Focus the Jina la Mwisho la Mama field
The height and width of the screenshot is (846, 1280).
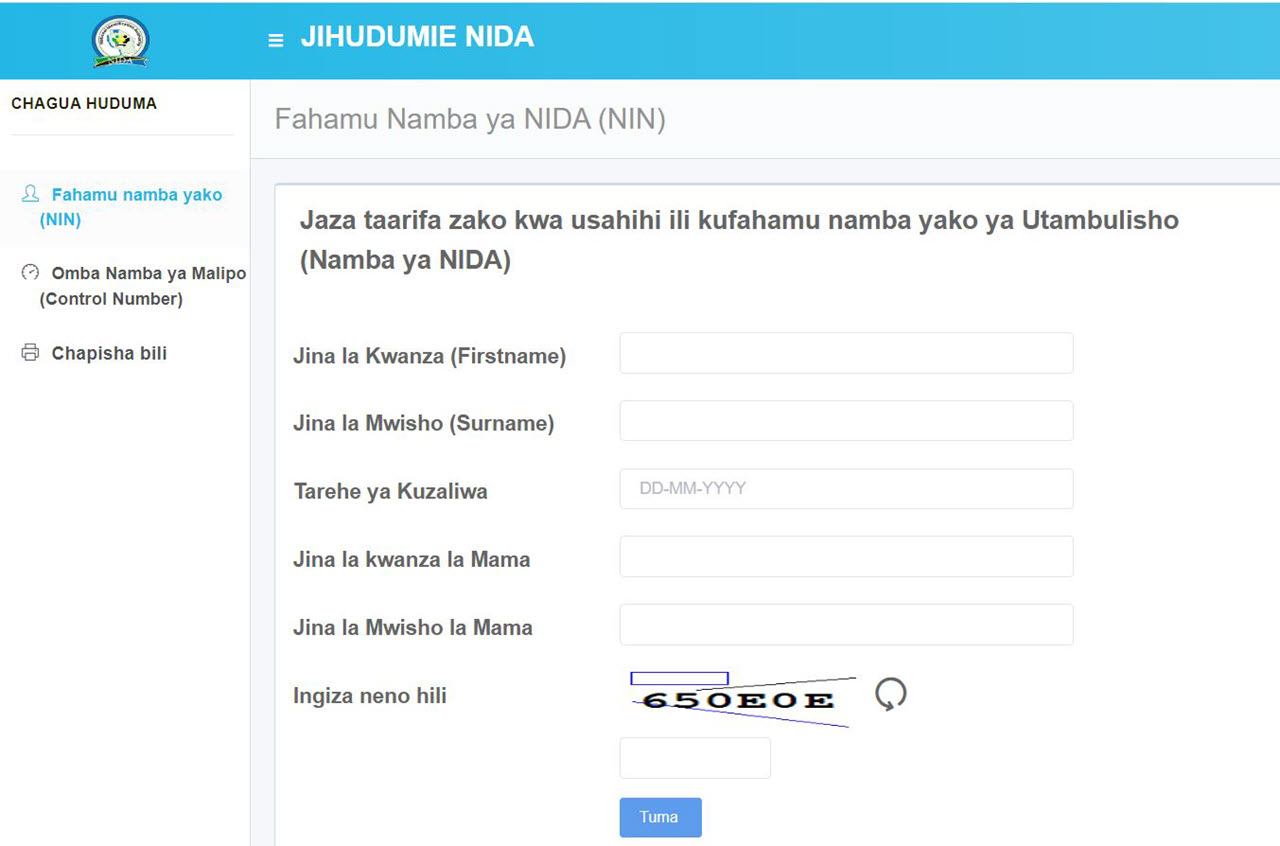coord(846,625)
